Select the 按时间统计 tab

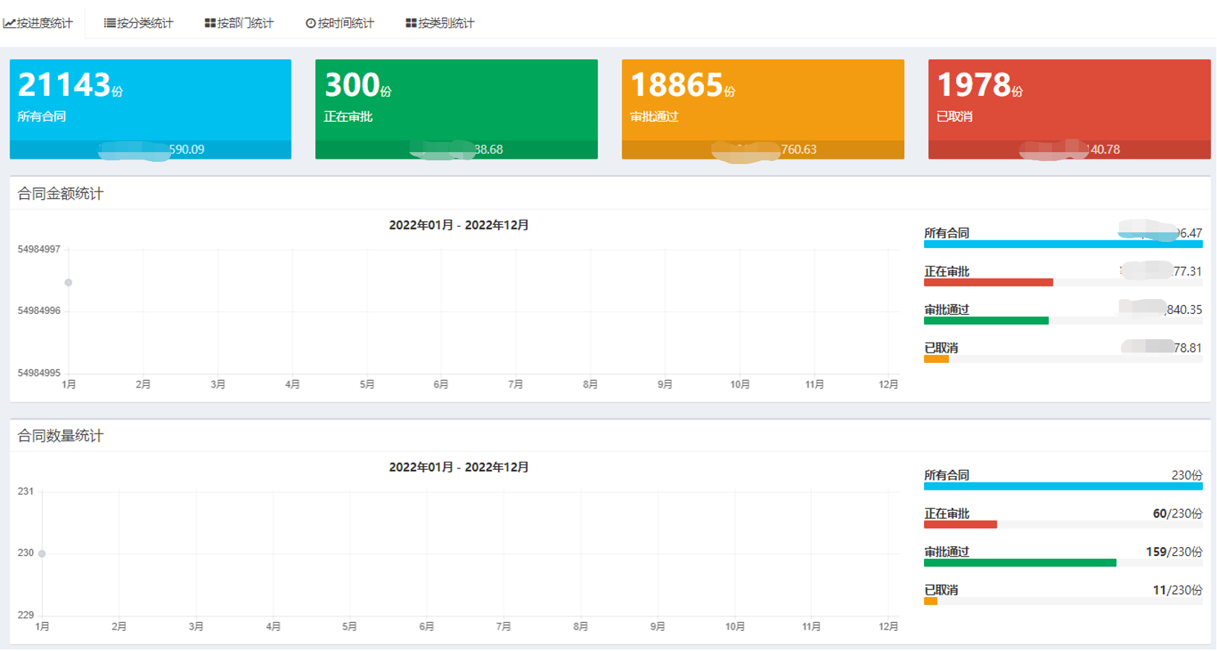(345, 23)
